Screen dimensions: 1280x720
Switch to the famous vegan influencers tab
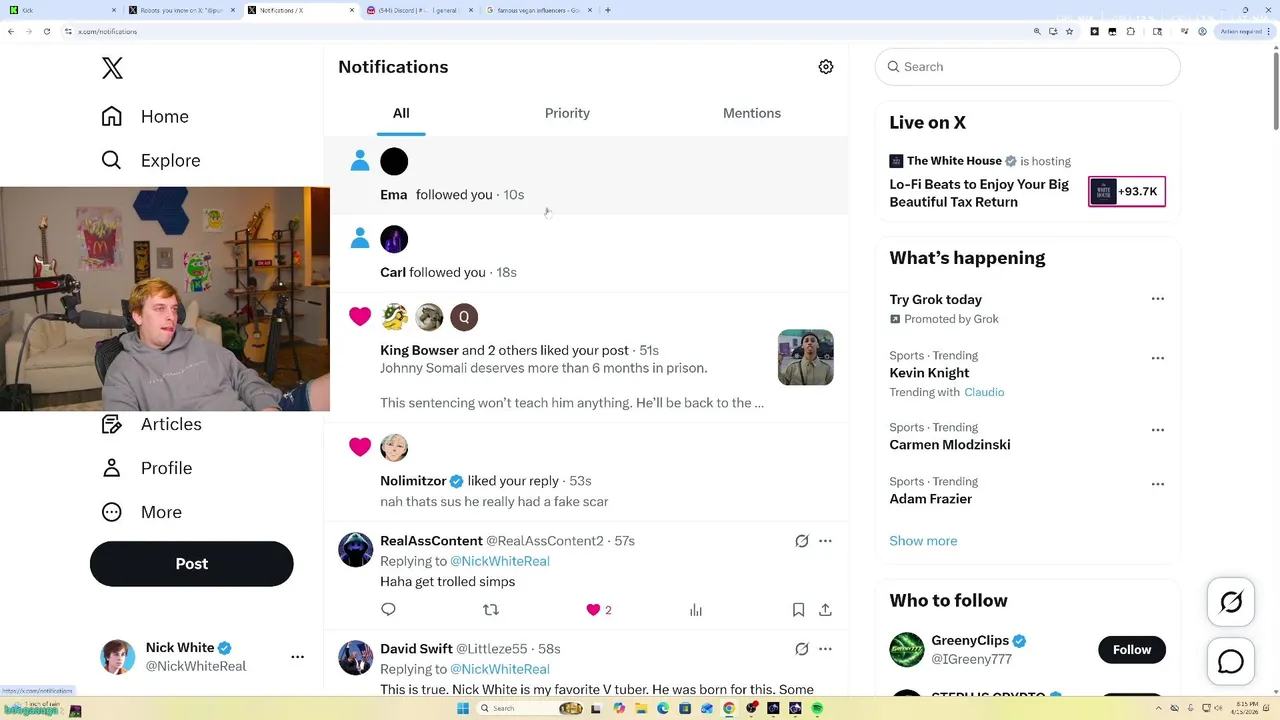click(539, 10)
